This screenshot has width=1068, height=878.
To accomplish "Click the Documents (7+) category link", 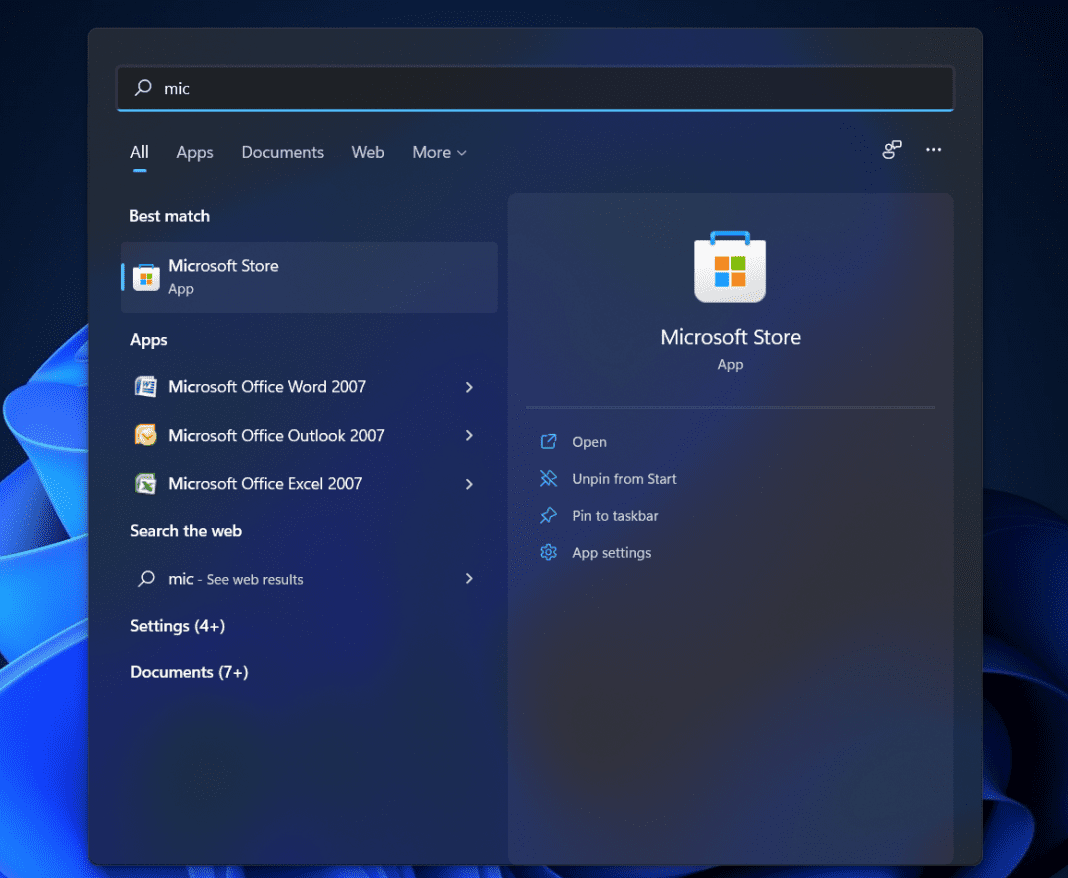I will [189, 672].
